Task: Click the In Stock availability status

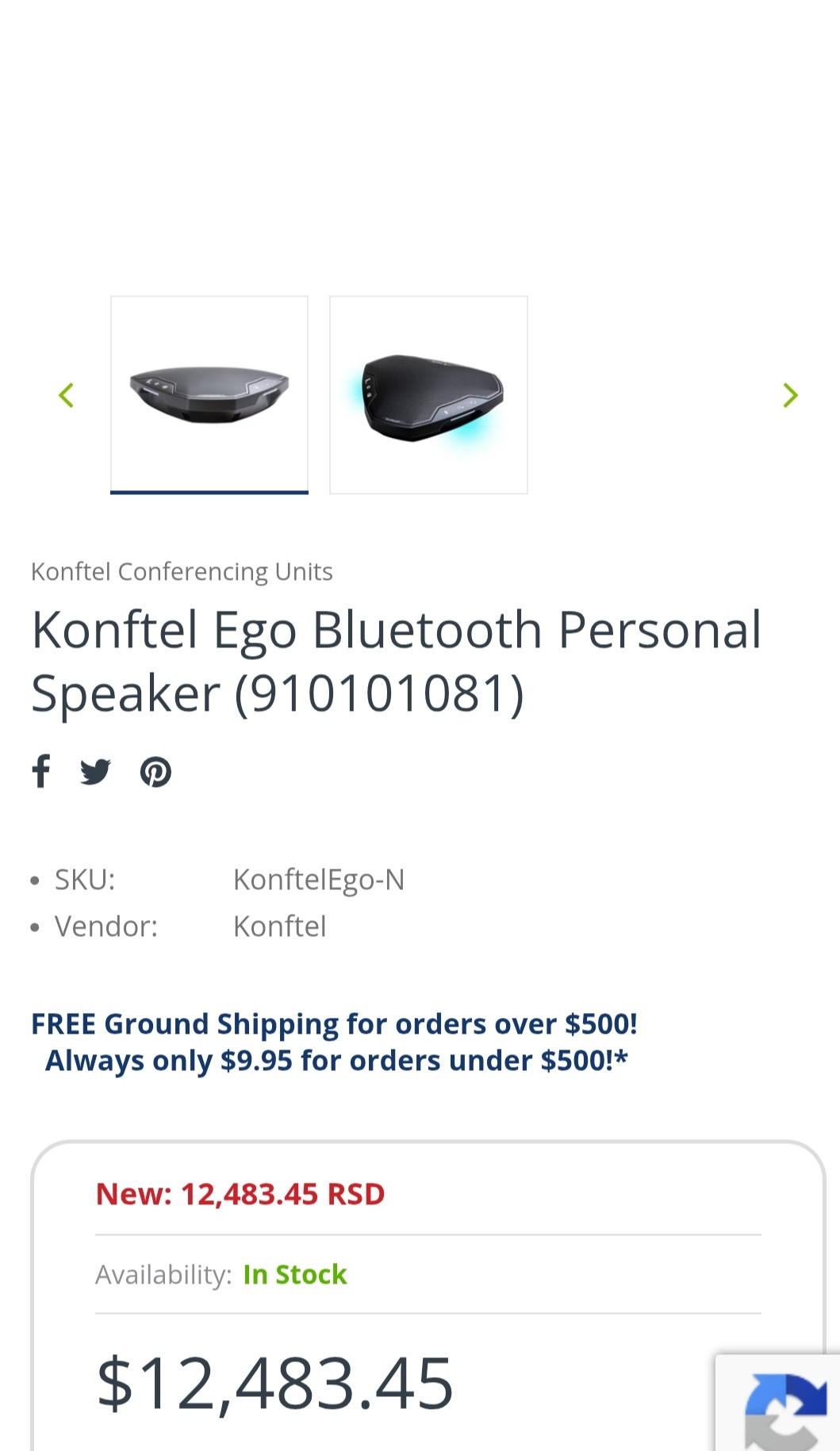Action: point(295,1274)
